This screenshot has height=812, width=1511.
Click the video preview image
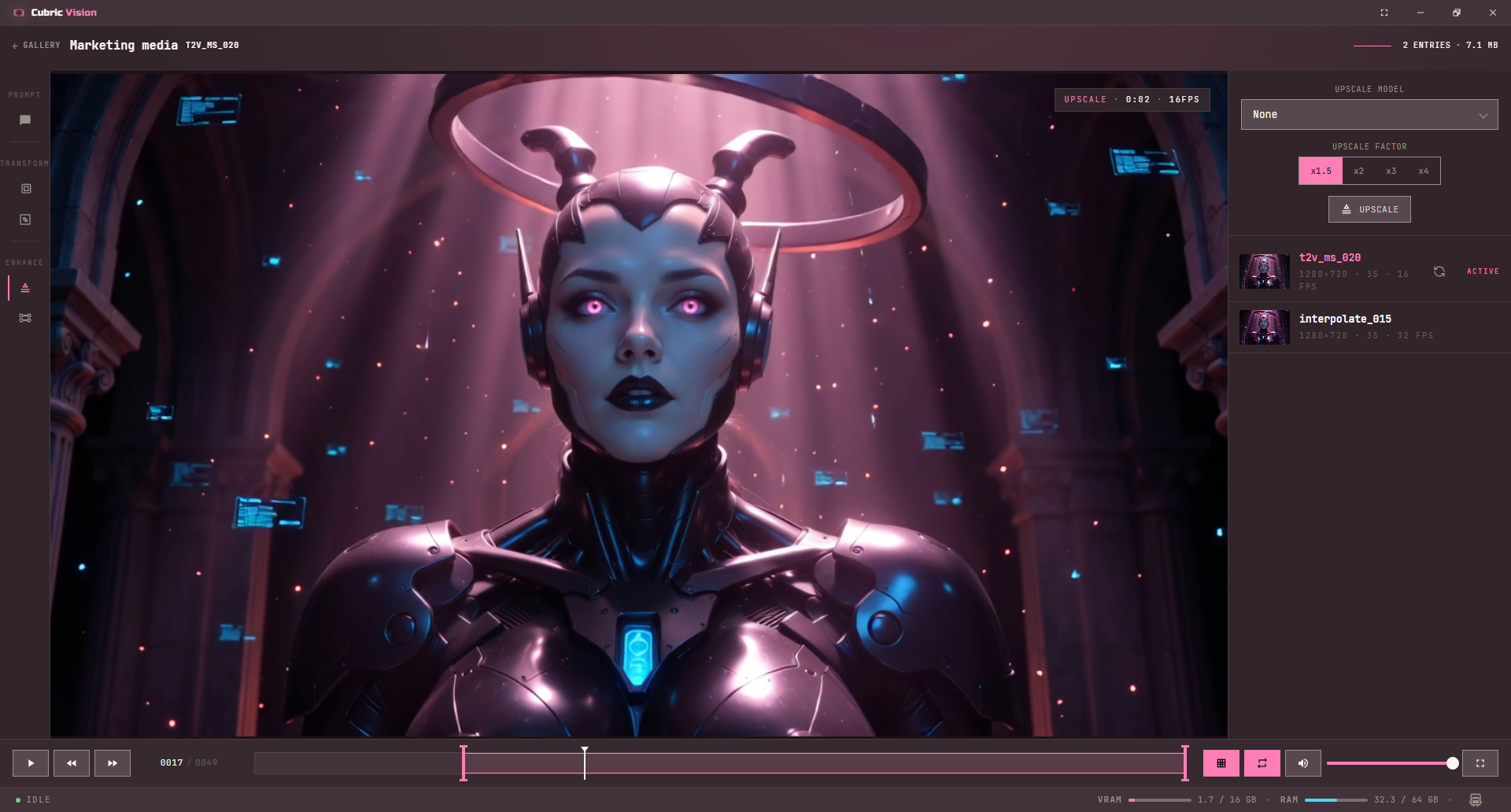(x=639, y=405)
